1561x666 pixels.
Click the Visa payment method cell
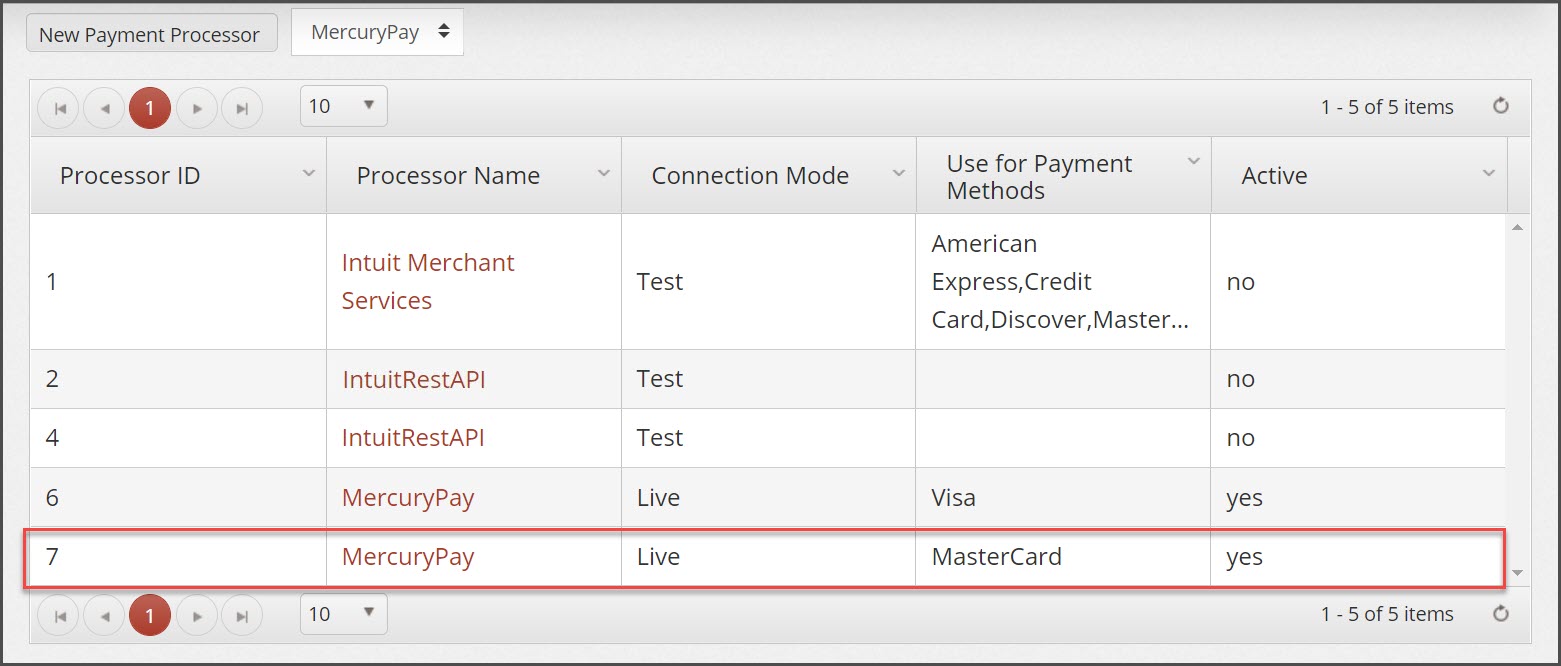[1063, 498]
